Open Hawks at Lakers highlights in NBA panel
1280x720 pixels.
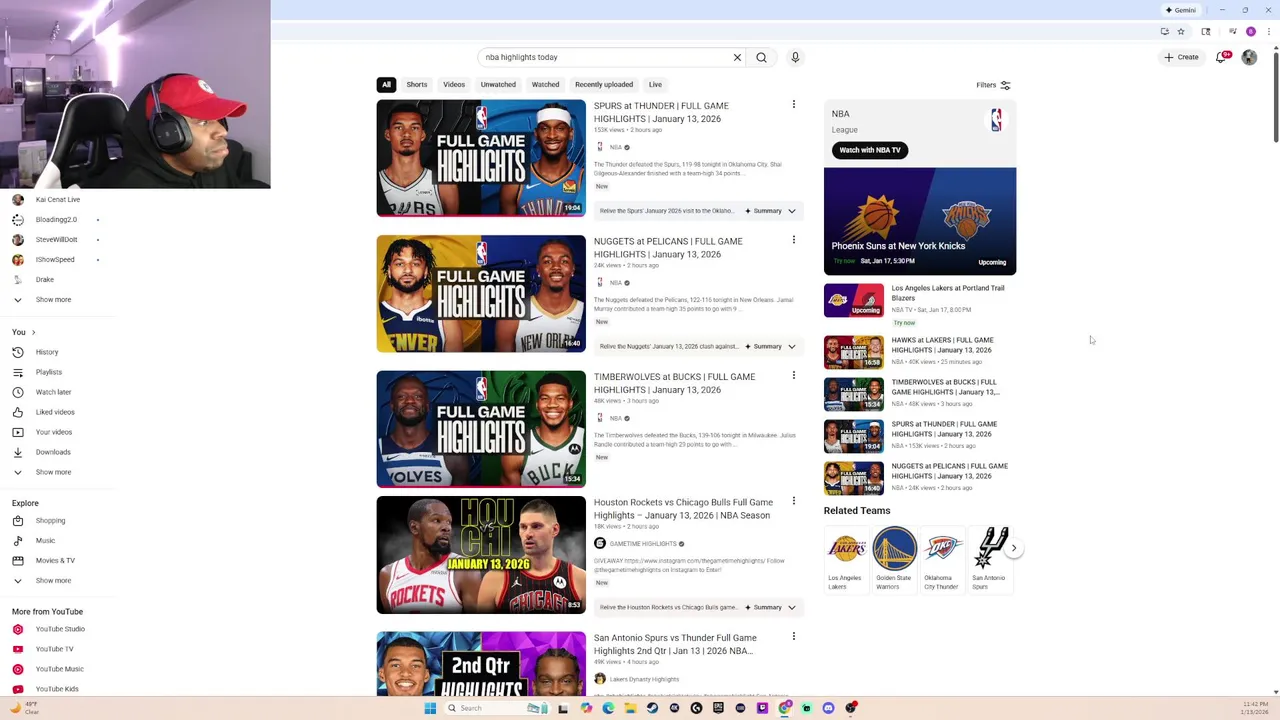(x=919, y=351)
